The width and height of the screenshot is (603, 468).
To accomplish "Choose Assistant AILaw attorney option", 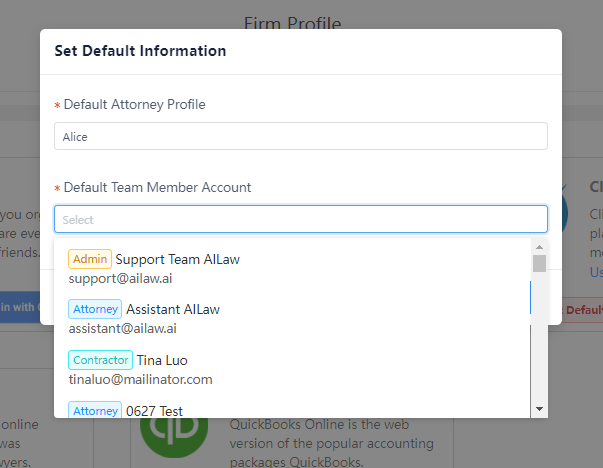I will coord(292,318).
